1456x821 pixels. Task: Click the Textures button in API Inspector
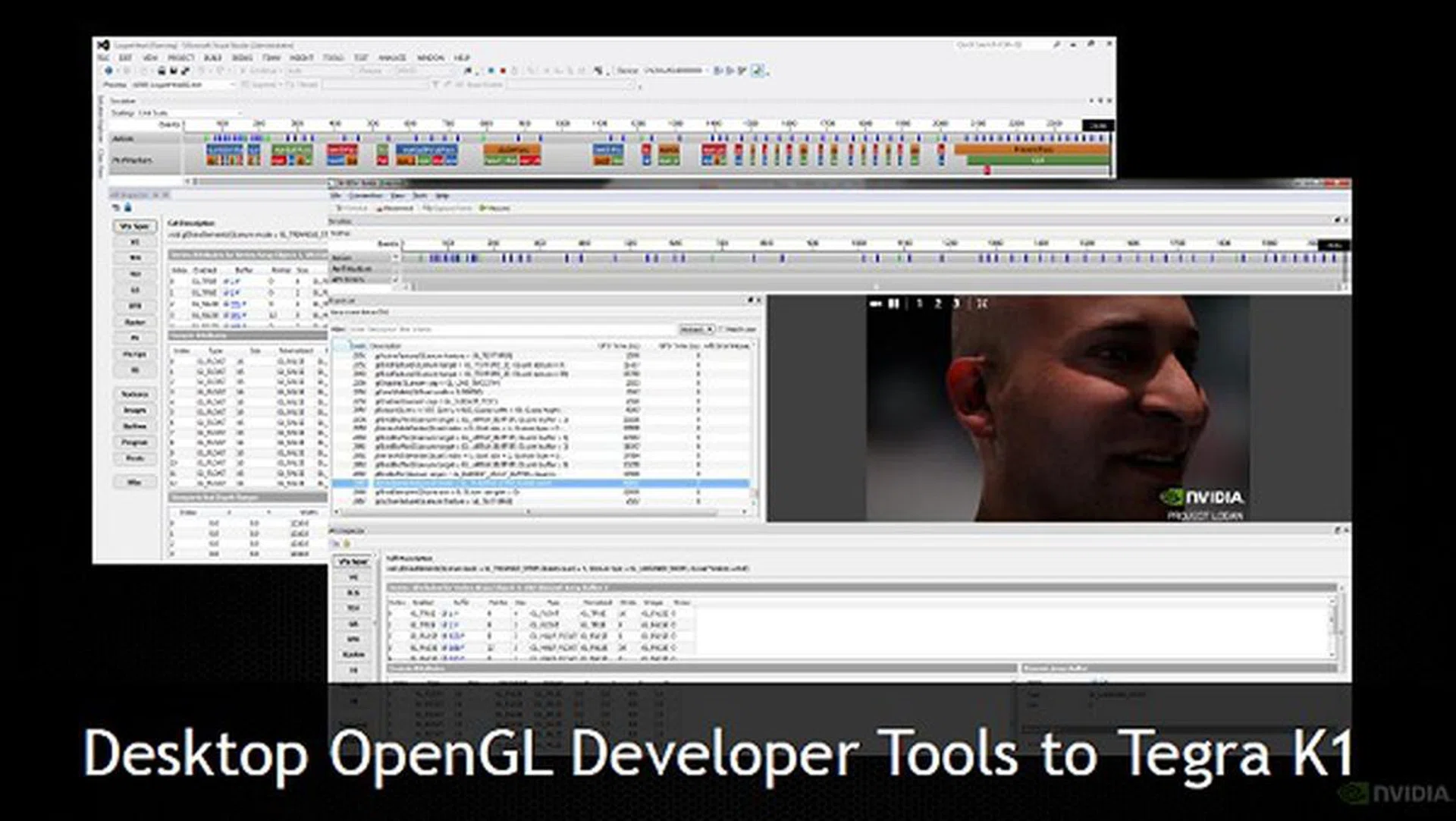pos(135,395)
